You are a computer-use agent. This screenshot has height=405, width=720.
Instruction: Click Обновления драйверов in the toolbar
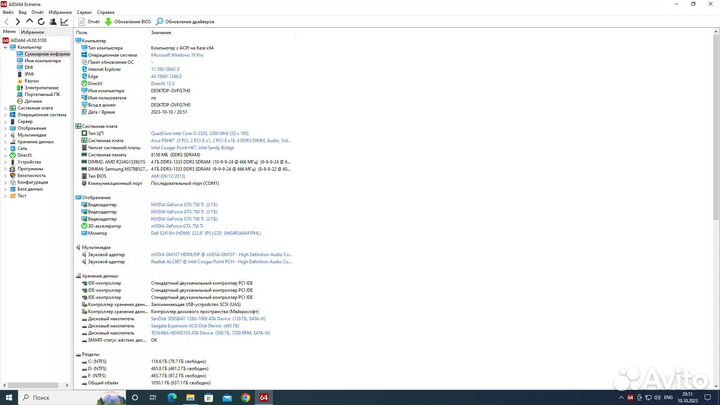(185, 22)
